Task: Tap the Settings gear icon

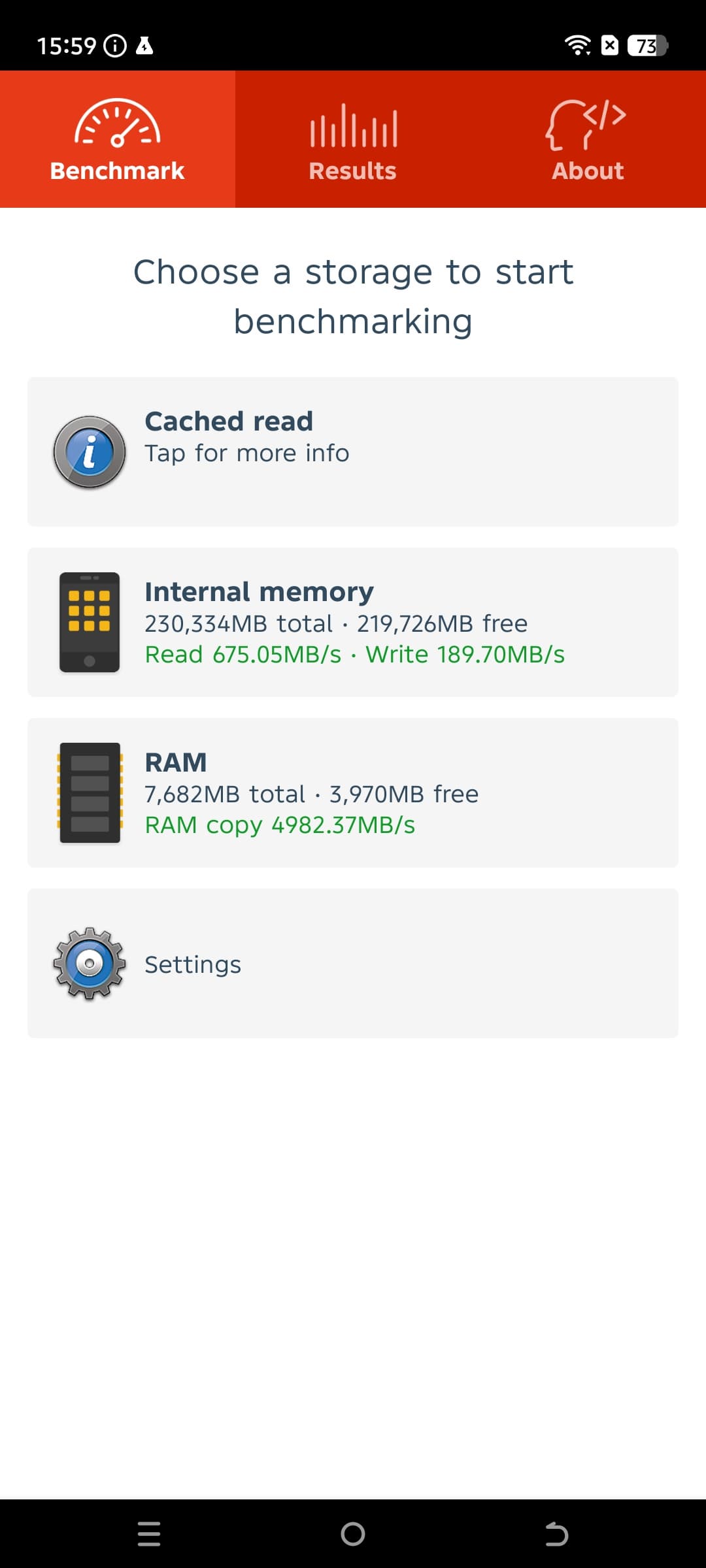Action: coord(90,963)
